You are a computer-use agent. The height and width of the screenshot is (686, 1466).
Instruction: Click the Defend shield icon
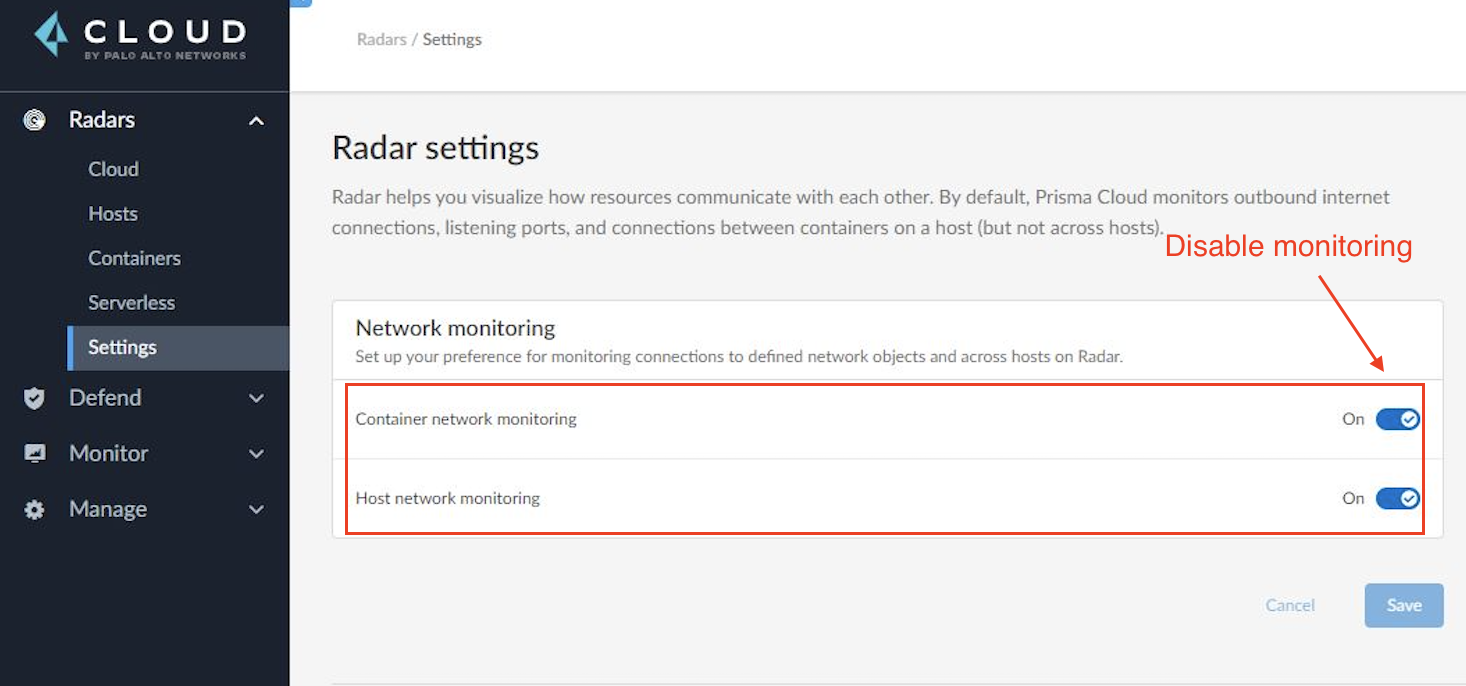(34, 398)
